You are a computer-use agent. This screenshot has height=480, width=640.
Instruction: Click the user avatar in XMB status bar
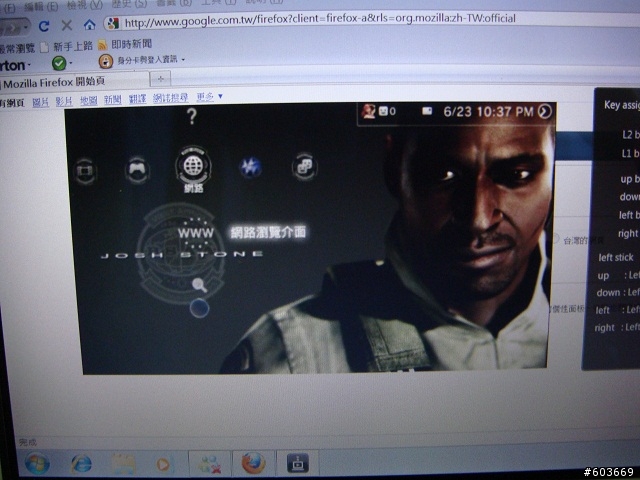(369, 111)
